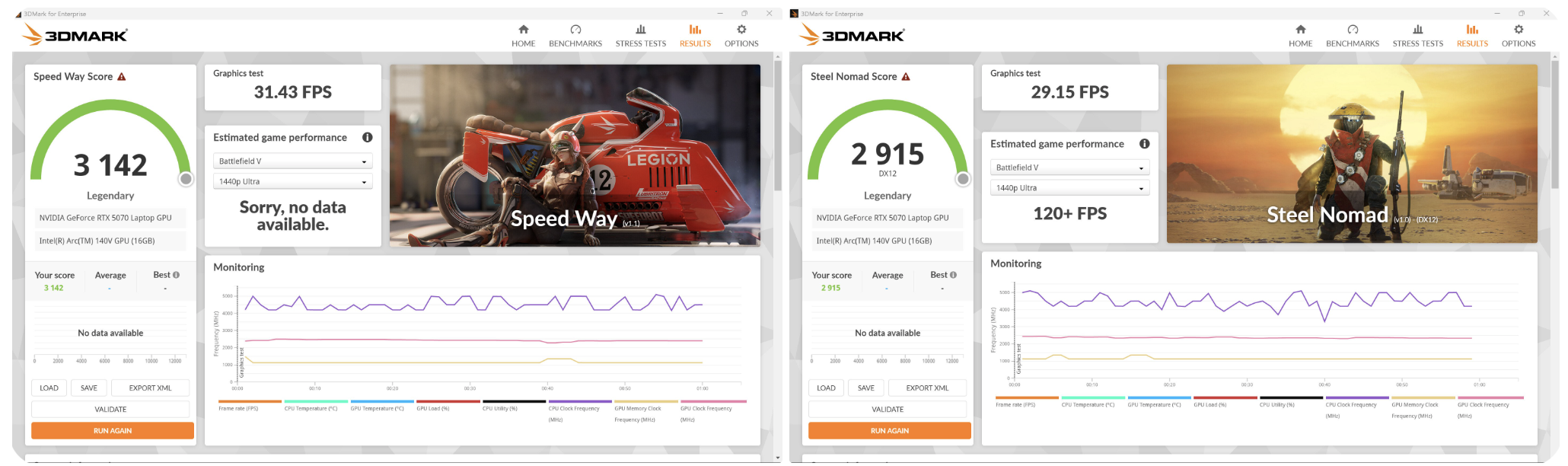Click the warning triangle beside Speed Way Score
The image size is (1568, 466).
pyautogui.click(x=122, y=77)
